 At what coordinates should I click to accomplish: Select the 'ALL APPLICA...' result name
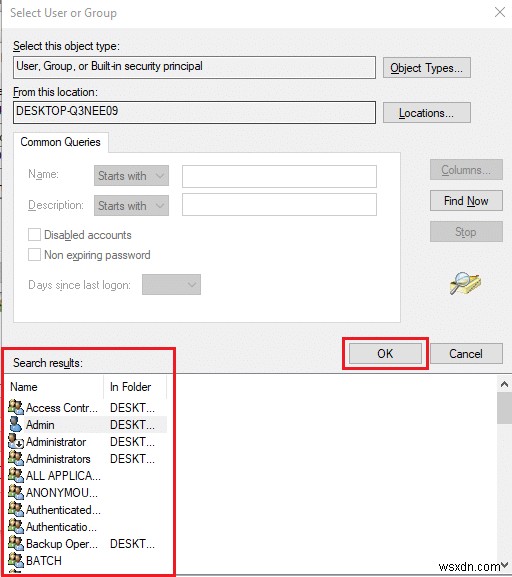pyautogui.click(x=63, y=475)
